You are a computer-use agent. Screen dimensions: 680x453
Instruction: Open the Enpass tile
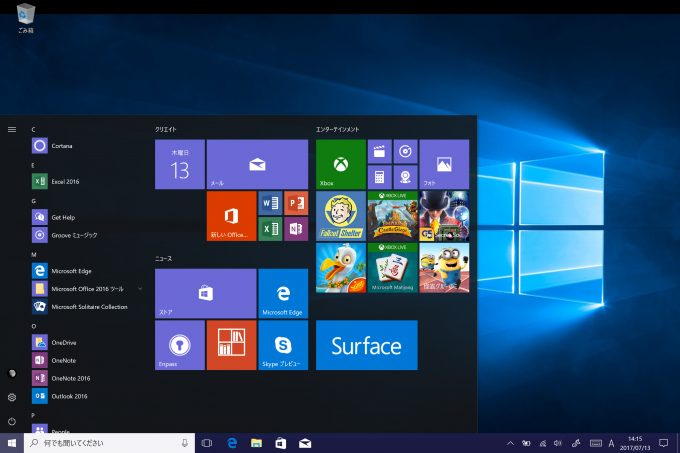pos(180,345)
